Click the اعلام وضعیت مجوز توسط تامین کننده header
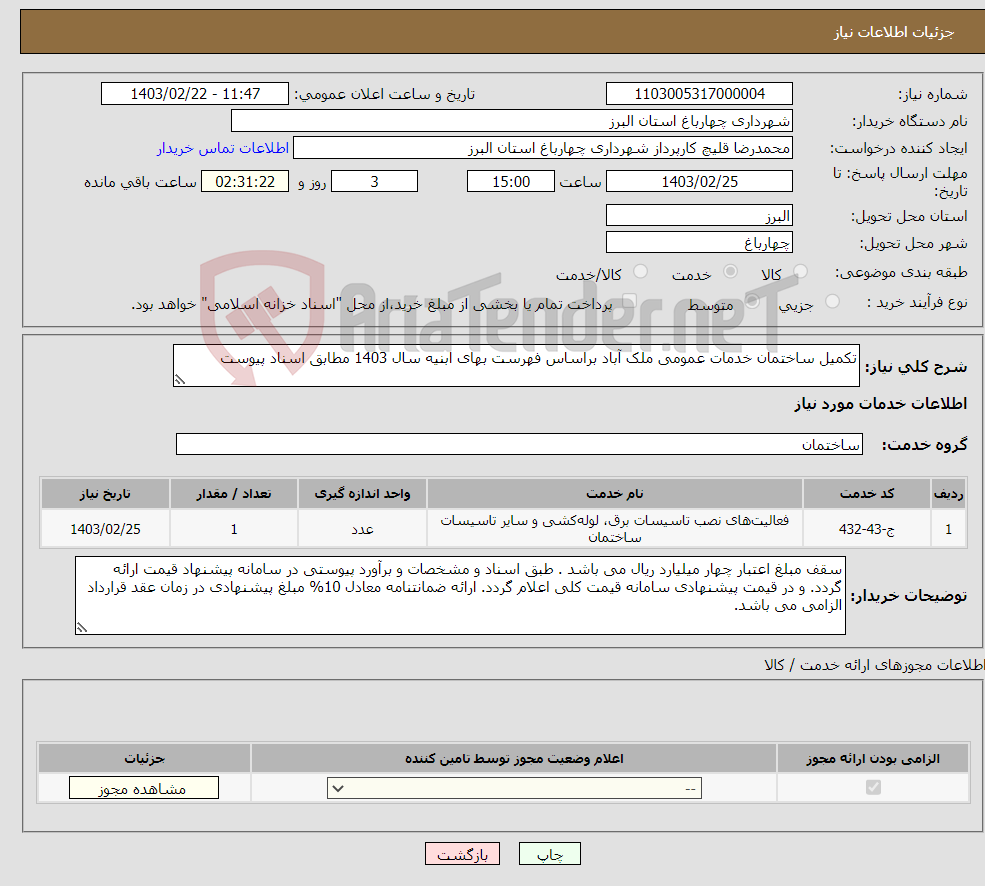The image size is (985, 886). 514,758
